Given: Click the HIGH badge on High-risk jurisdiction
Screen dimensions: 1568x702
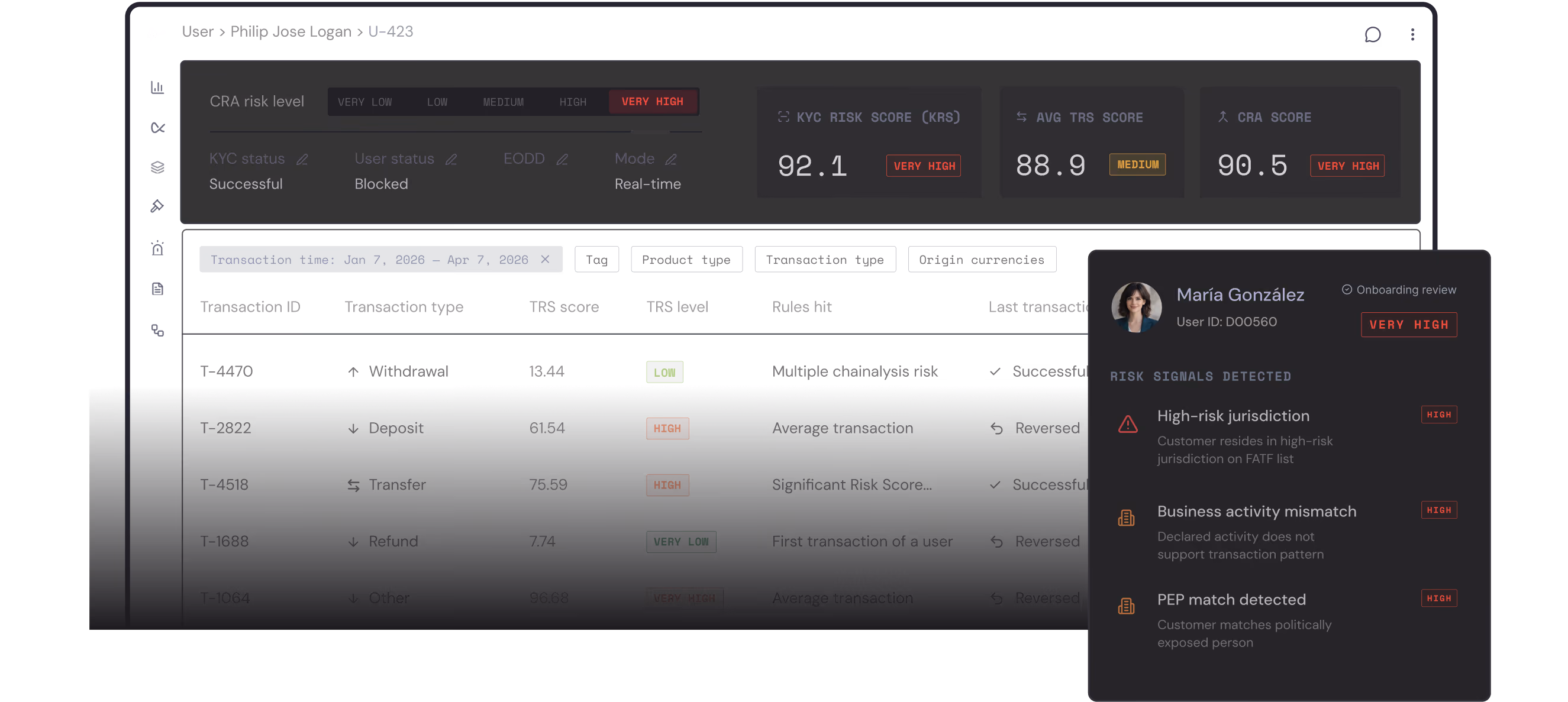Looking at the screenshot, I should [x=1438, y=415].
